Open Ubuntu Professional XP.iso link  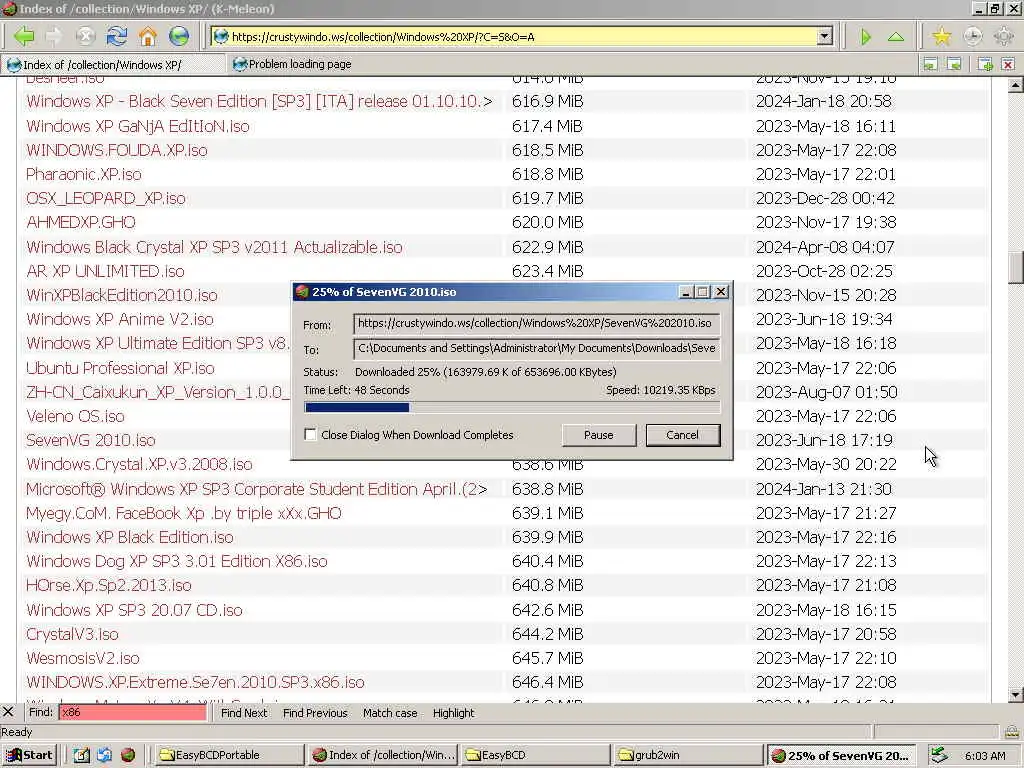[120, 368]
